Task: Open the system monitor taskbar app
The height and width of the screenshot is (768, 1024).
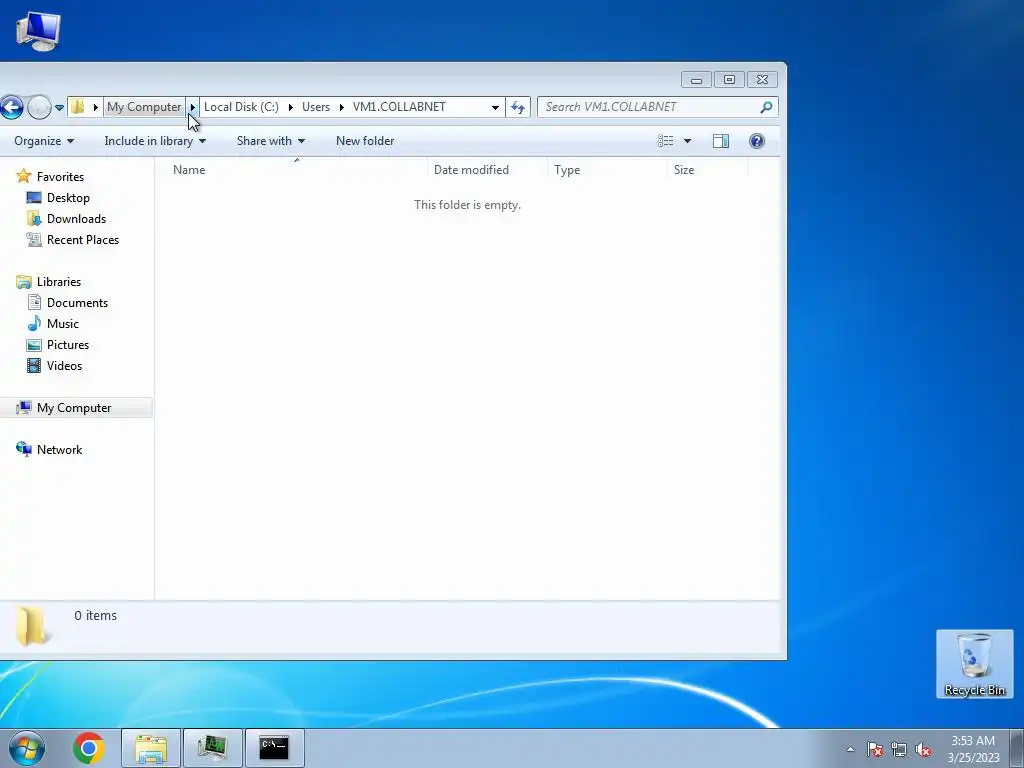Action: coord(212,748)
